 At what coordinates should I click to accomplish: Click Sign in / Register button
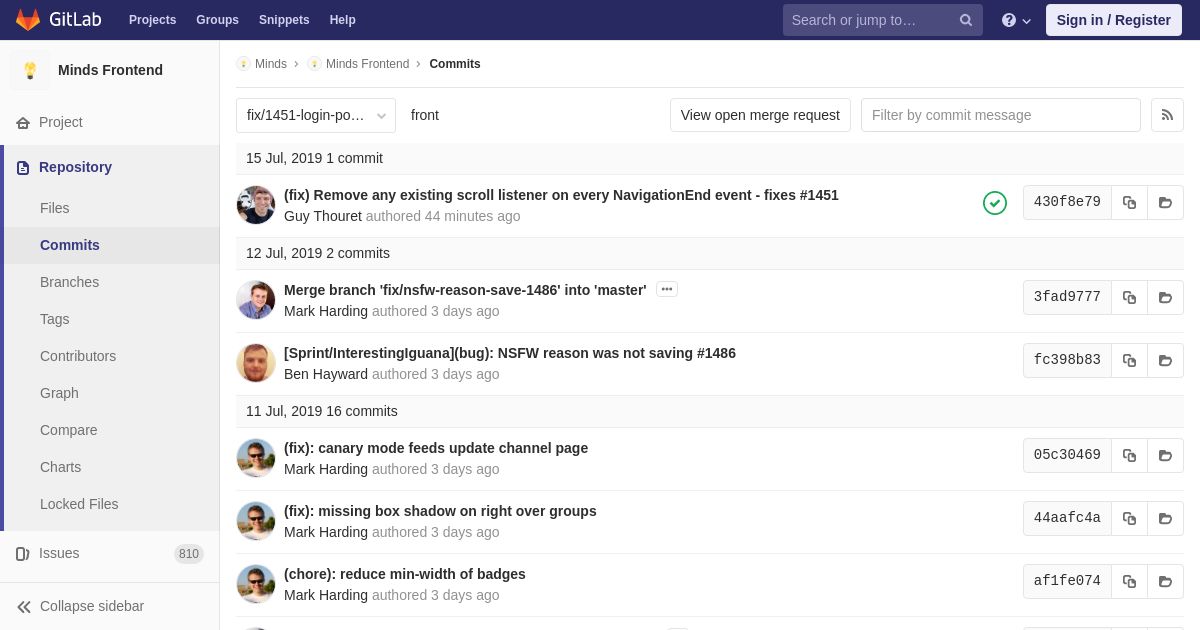[1113, 20]
